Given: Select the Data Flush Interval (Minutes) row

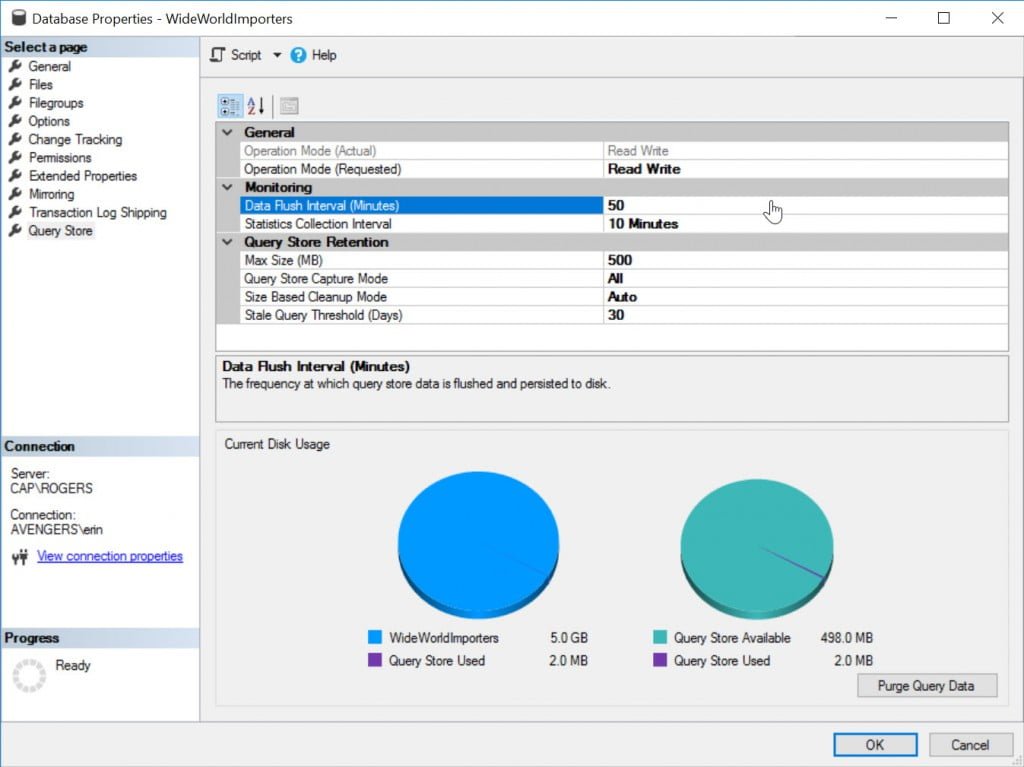Looking at the screenshot, I should pos(624,205).
